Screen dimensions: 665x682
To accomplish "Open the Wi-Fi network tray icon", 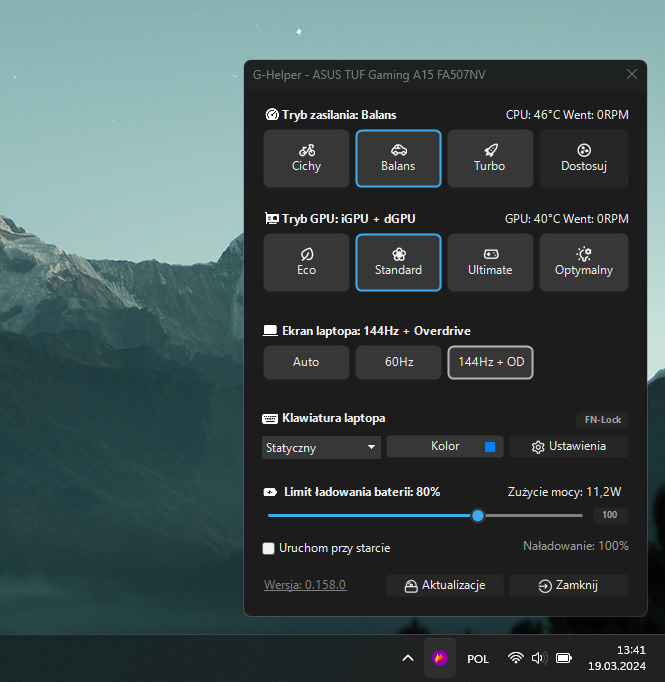I will click(x=515, y=658).
